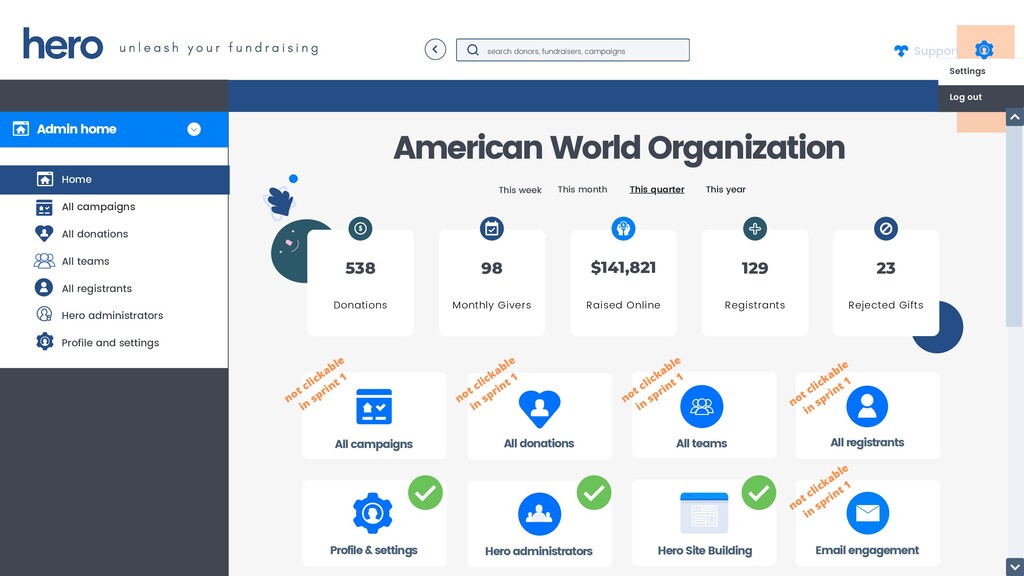Select Settings from the dropdown menu
Viewport: 1024px width, 576px height.
pos(967,71)
